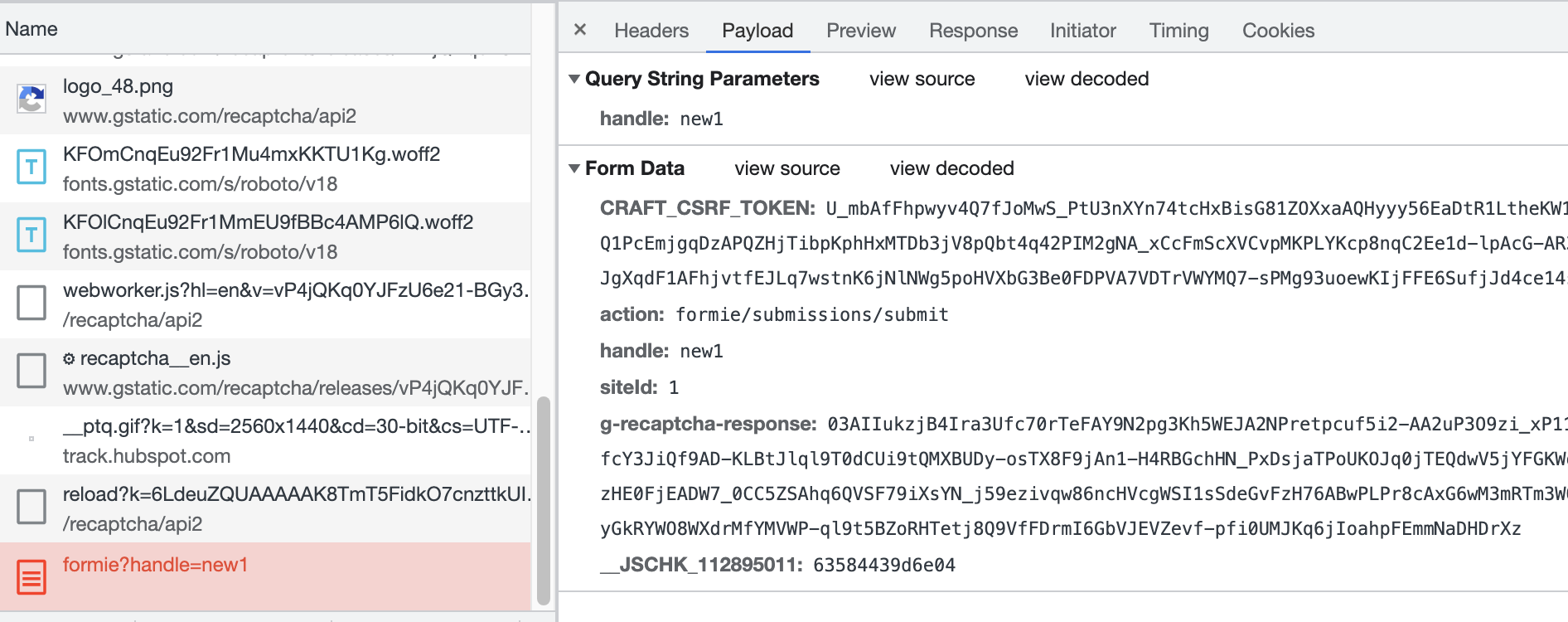Click the tiny icon beside __ptq.gif request
This screenshot has height=622, width=1568.
pyautogui.click(x=31, y=439)
